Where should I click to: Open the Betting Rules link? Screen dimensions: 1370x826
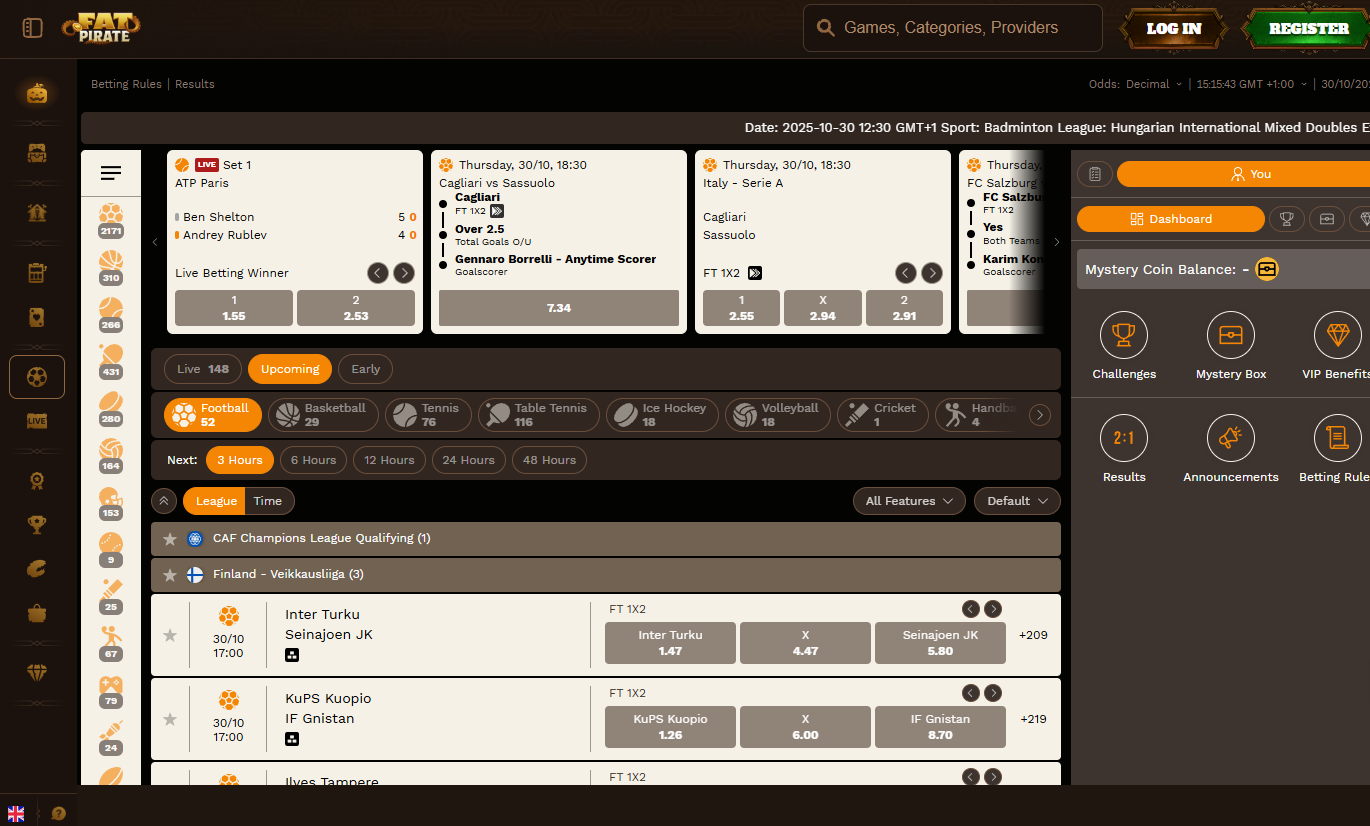[126, 84]
